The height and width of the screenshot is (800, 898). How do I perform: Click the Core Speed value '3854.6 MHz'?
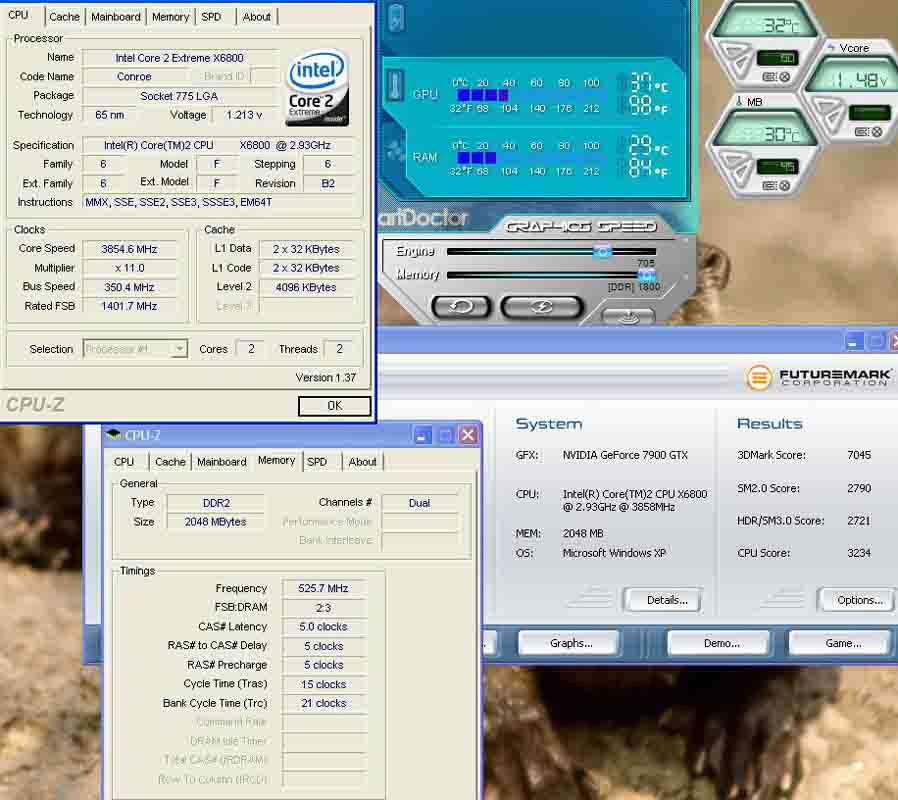coord(129,249)
